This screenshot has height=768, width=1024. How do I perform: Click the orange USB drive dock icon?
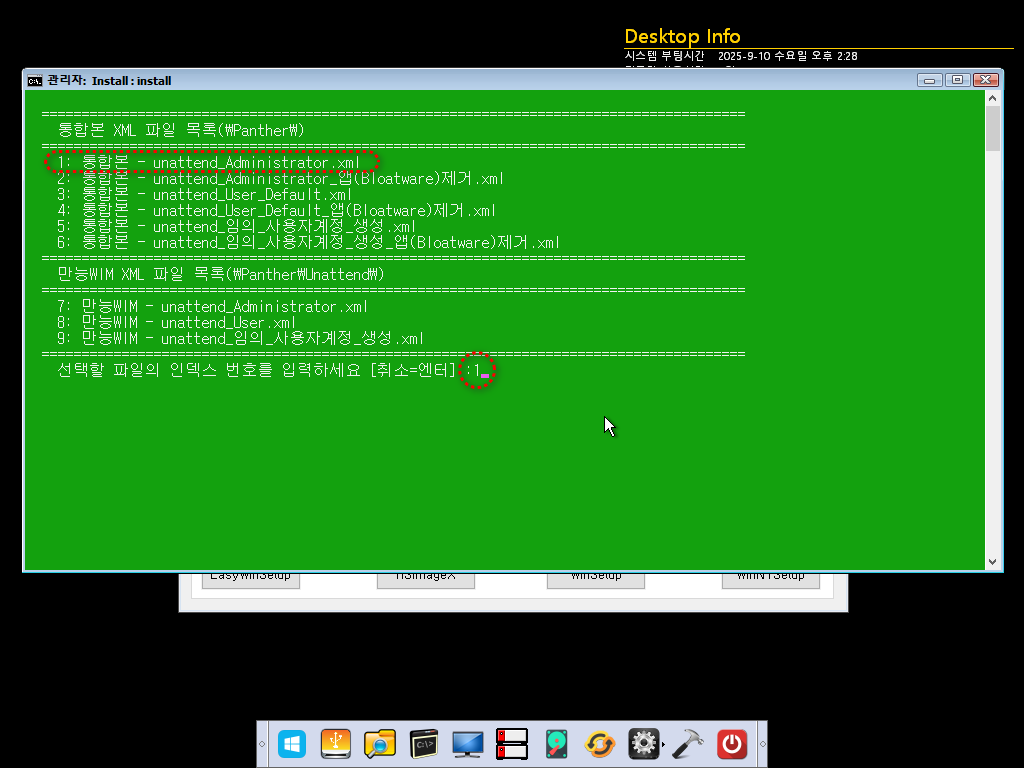(336, 744)
